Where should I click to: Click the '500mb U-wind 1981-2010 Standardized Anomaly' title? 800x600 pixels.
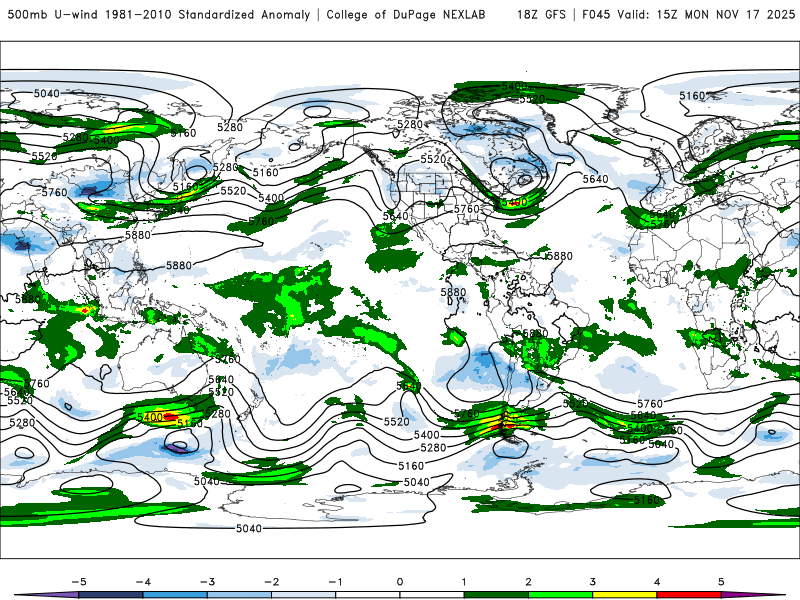pyautogui.click(x=159, y=15)
